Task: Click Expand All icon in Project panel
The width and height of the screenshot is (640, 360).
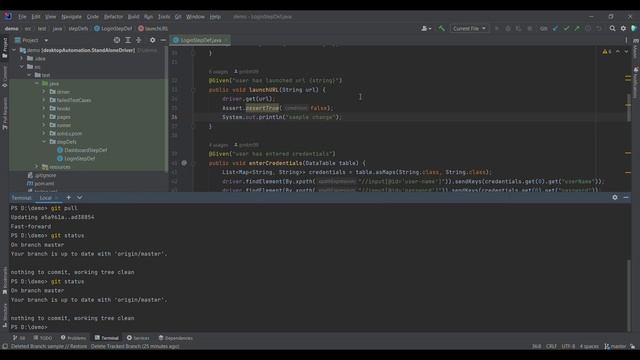Action: pos(128,40)
